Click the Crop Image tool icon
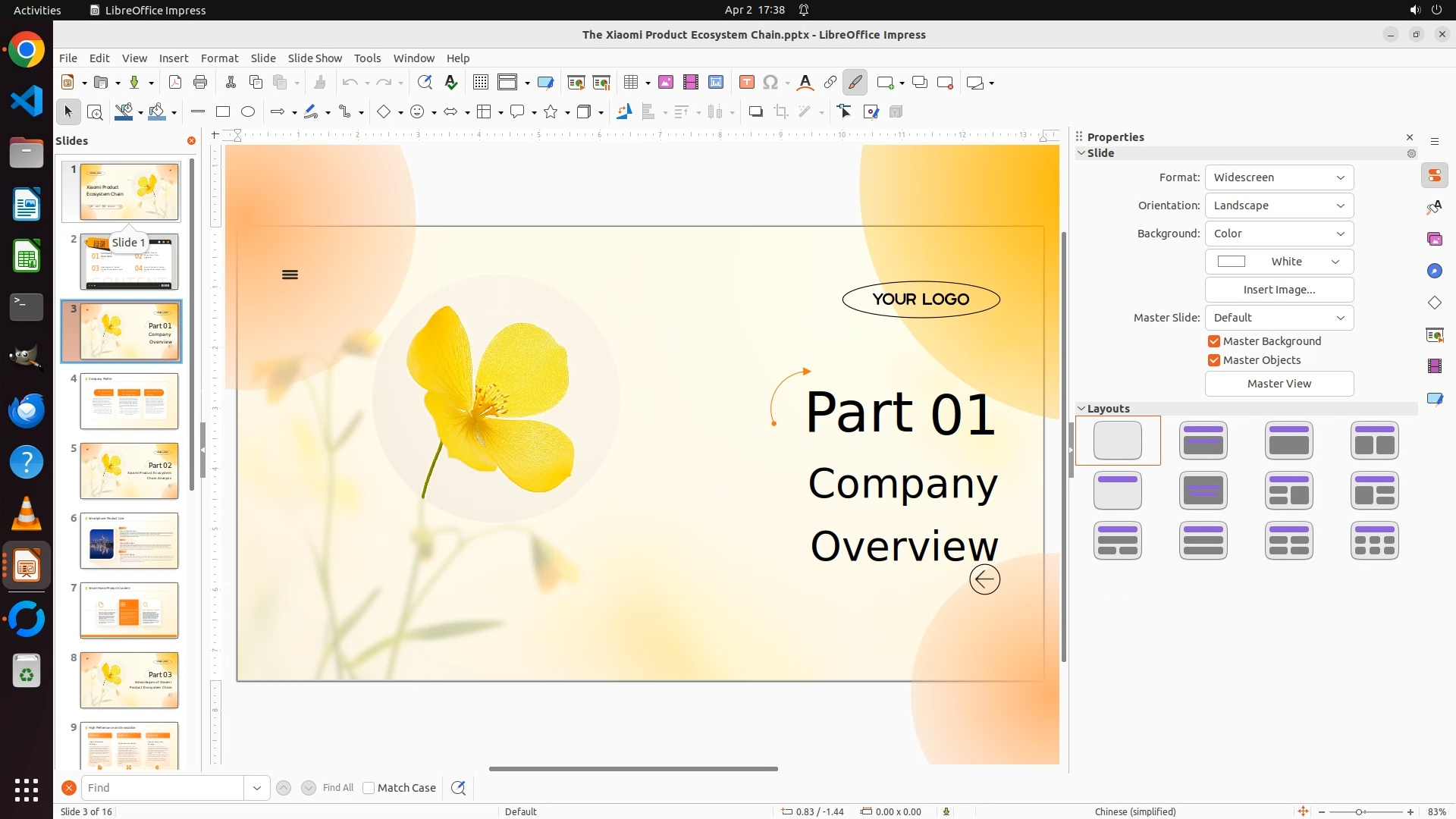Viewport: 1456px width, 819px height. click(x=781, y=112)
